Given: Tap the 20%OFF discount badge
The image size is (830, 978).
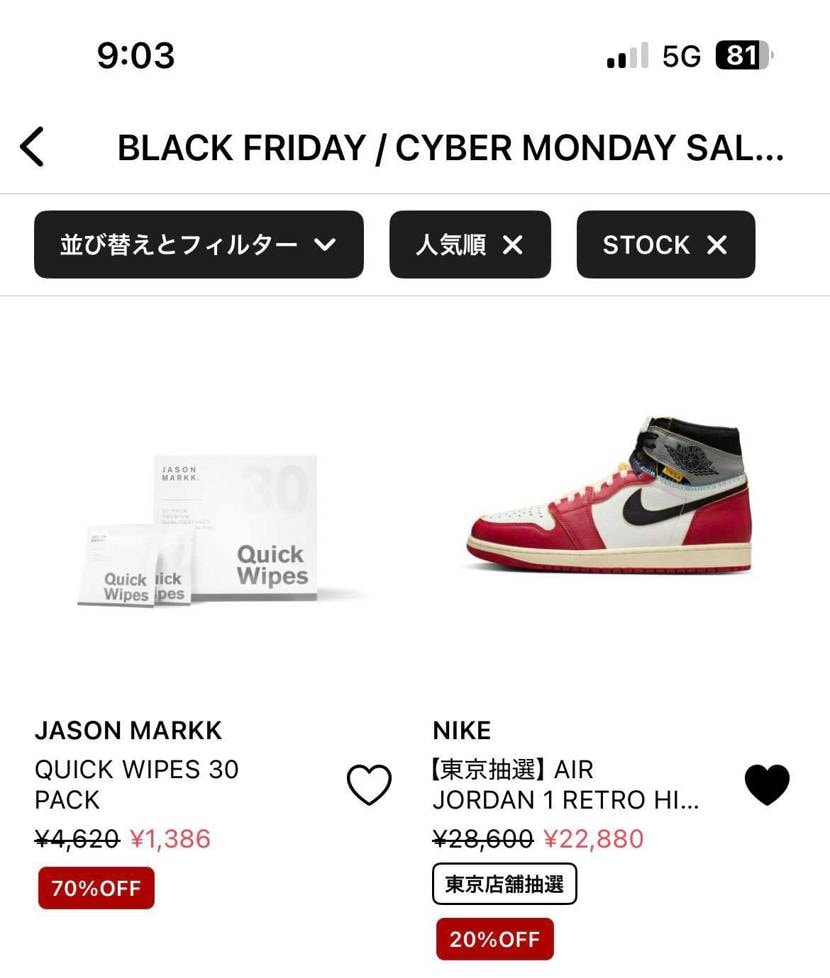Looking at the screenshot, I should pyautogui.click(x=494, y=939).
